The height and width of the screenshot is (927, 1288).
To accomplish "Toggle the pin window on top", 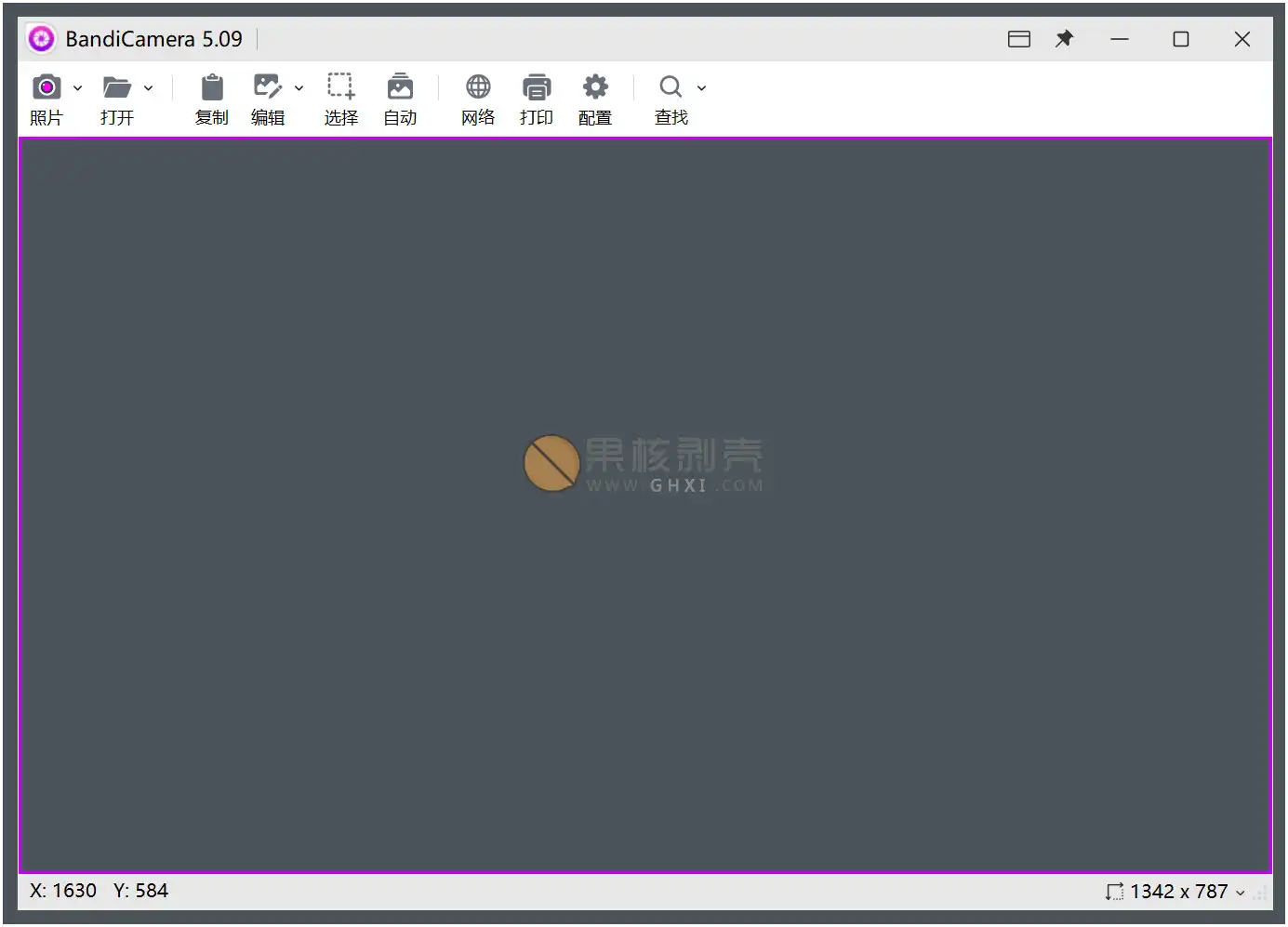I will pyautogui.click(x=1064, y=39).
